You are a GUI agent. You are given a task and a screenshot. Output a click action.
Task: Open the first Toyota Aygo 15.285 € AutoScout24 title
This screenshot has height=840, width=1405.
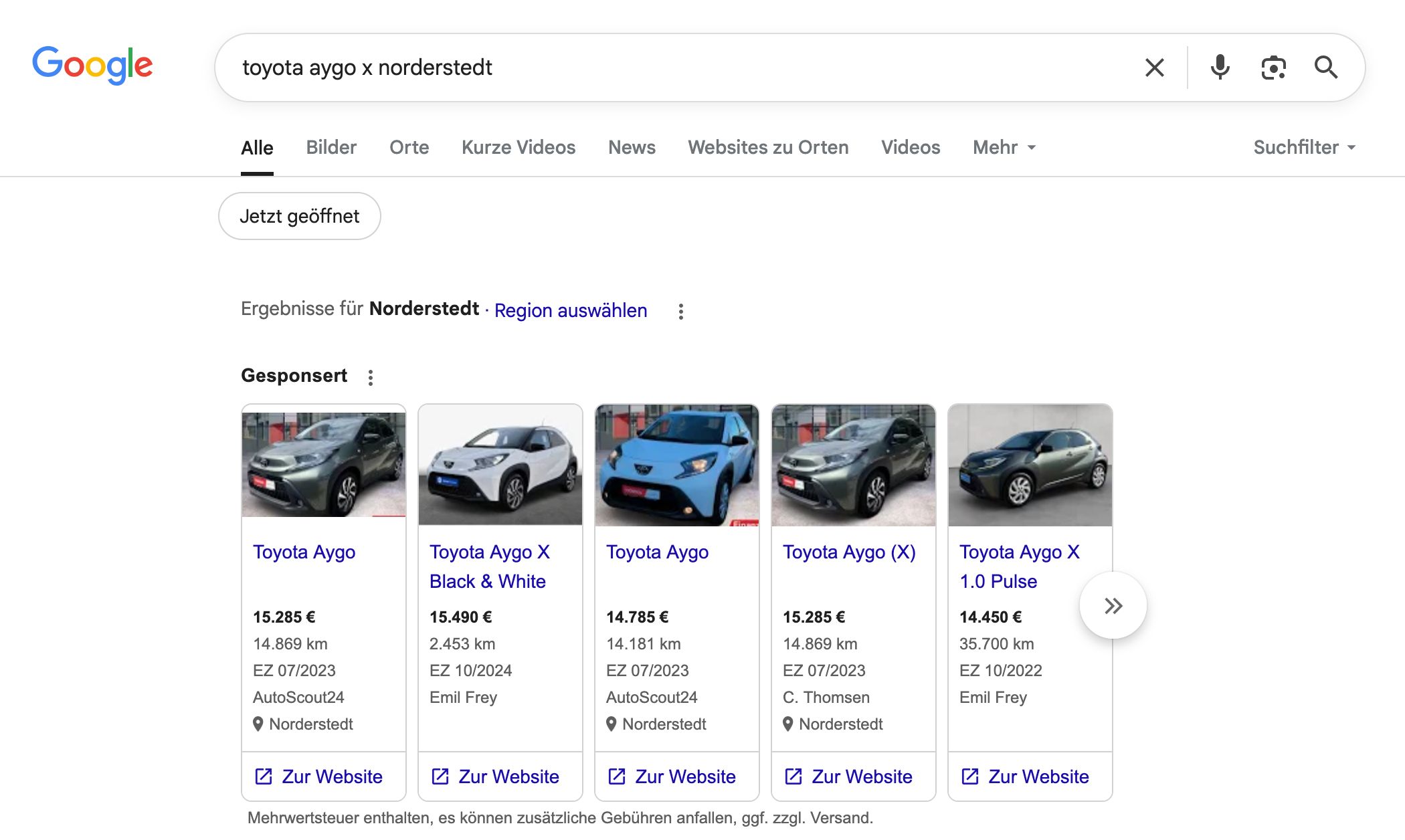click(x=304, y=552)
